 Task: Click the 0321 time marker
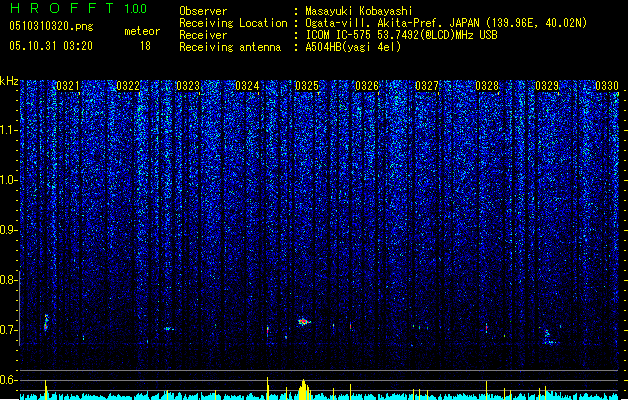(68, 86)
